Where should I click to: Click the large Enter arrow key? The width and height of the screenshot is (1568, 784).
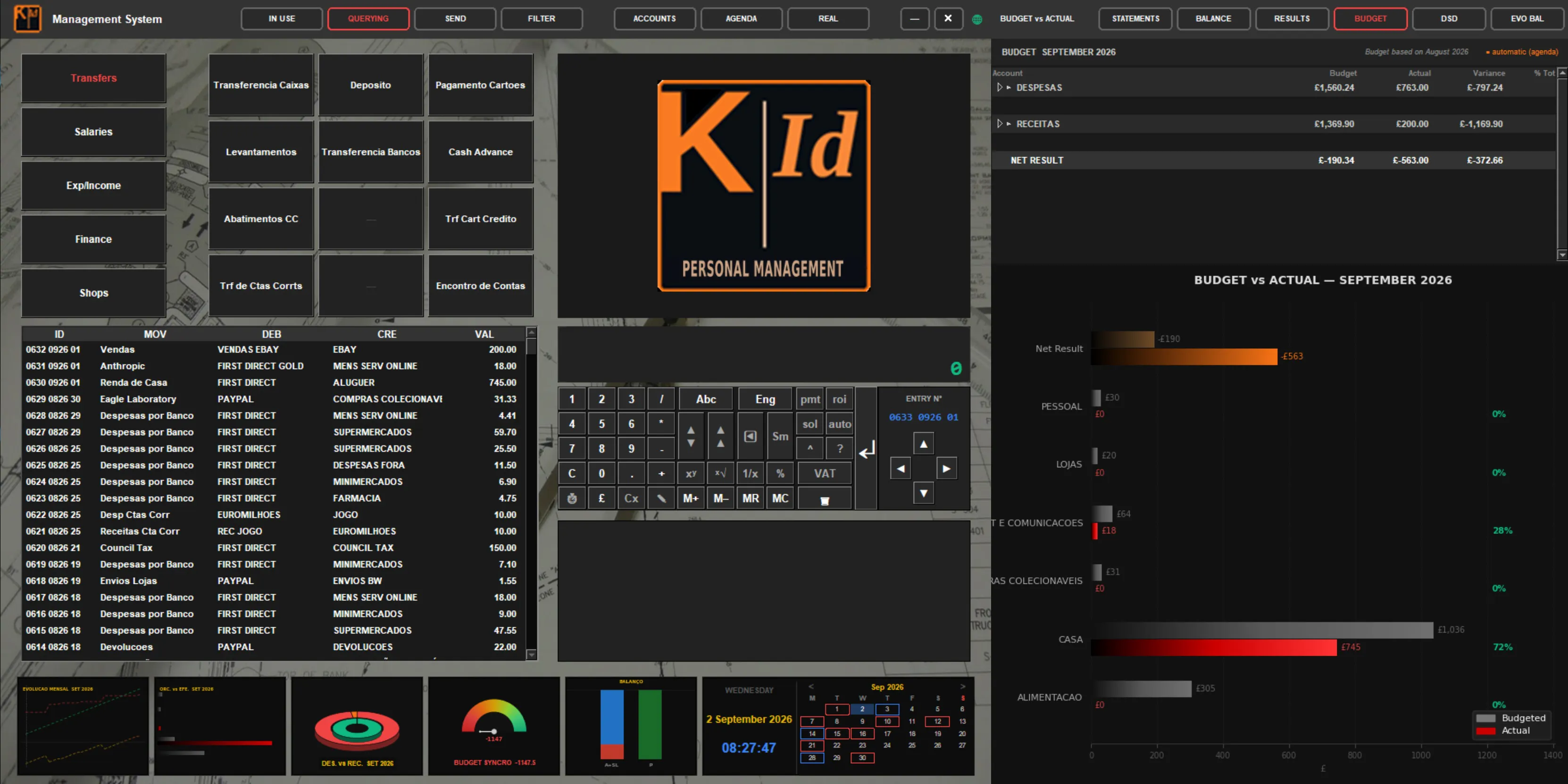point(866,449)
